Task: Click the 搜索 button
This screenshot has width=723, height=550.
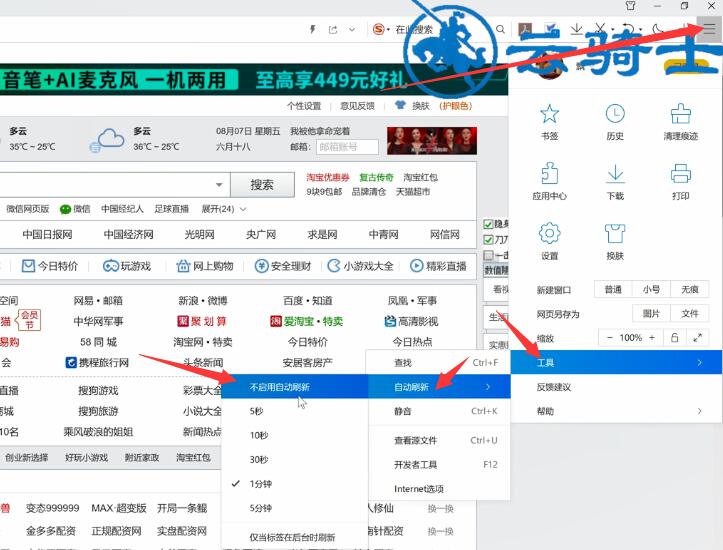Action: coord(262,185)
